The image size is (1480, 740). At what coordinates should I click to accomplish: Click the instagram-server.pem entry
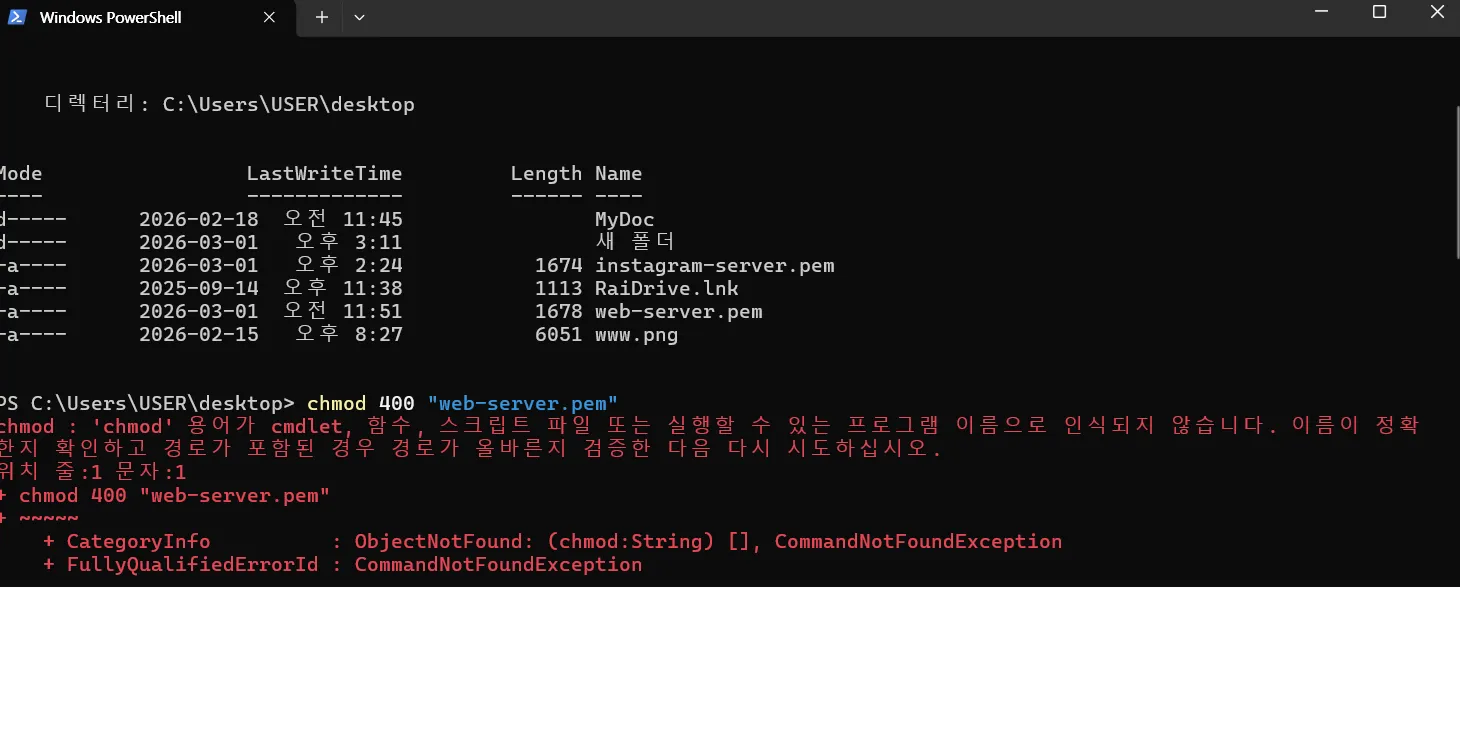(x=715, y=264)
